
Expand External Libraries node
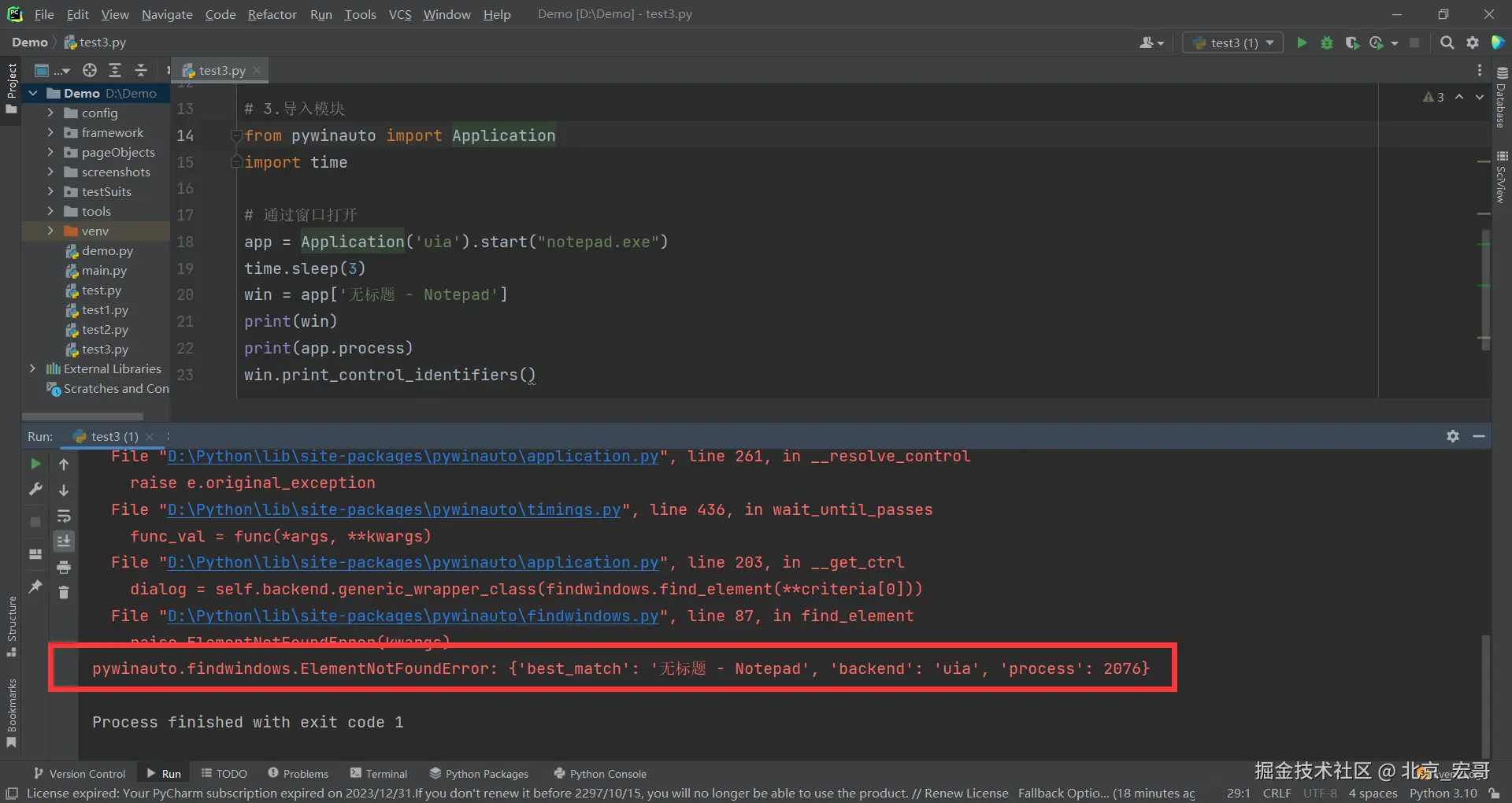tap(32, 368)
